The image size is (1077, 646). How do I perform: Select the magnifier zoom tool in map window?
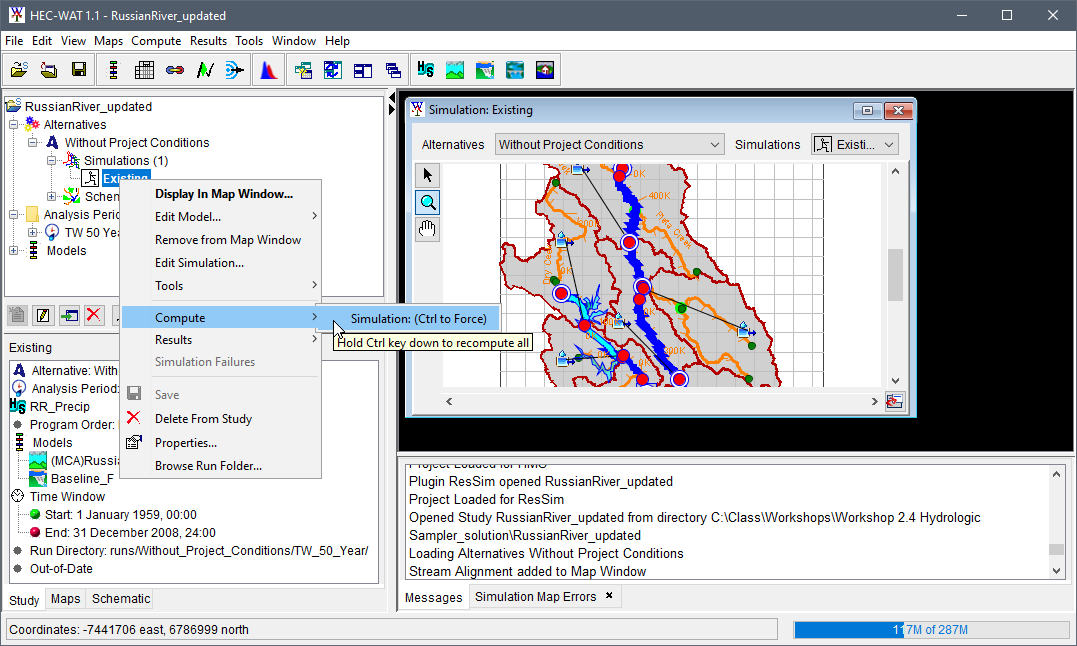(427, 202)
